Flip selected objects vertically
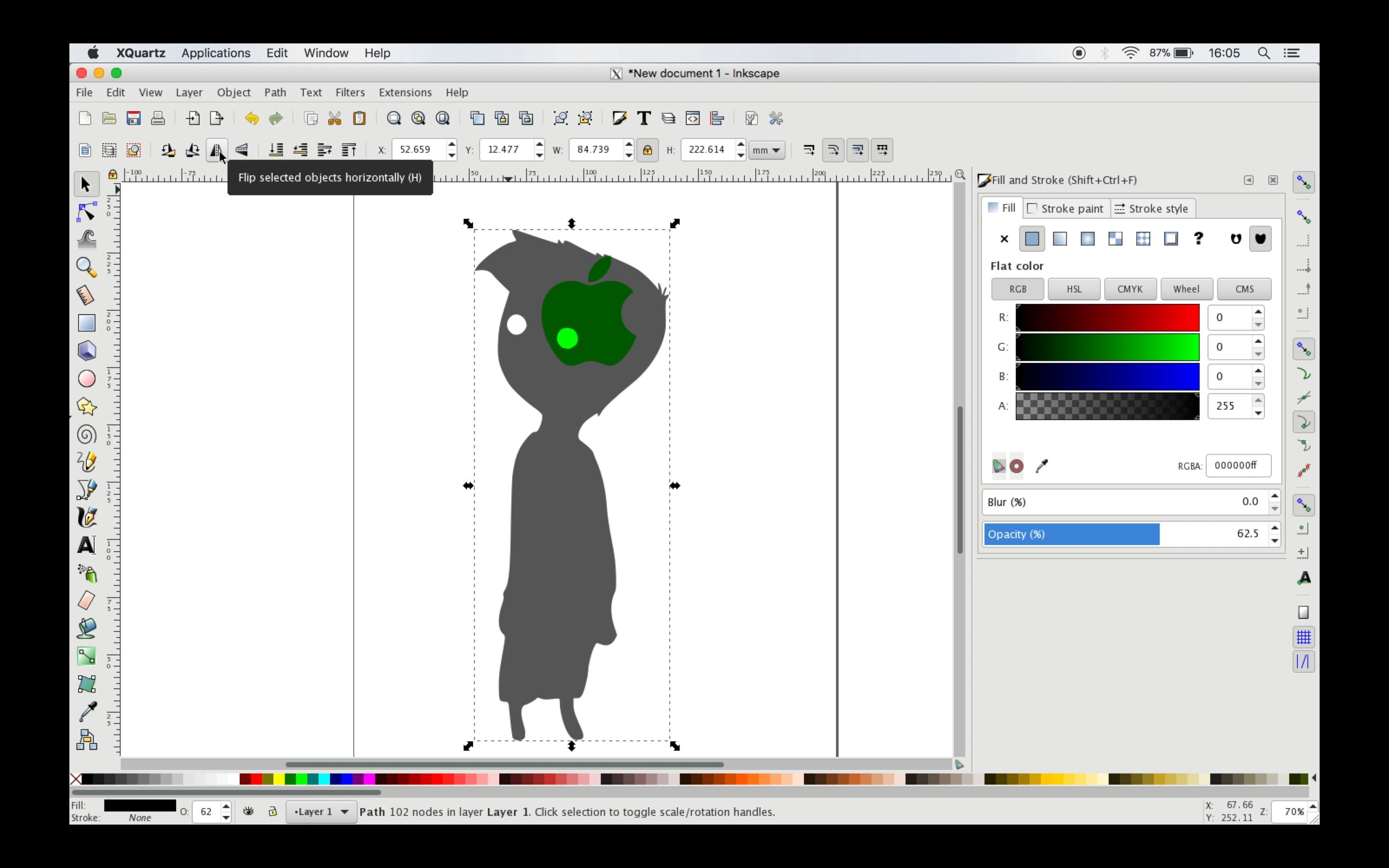The height and width of the screenshot is (868, 1389). tap(242, 150)
